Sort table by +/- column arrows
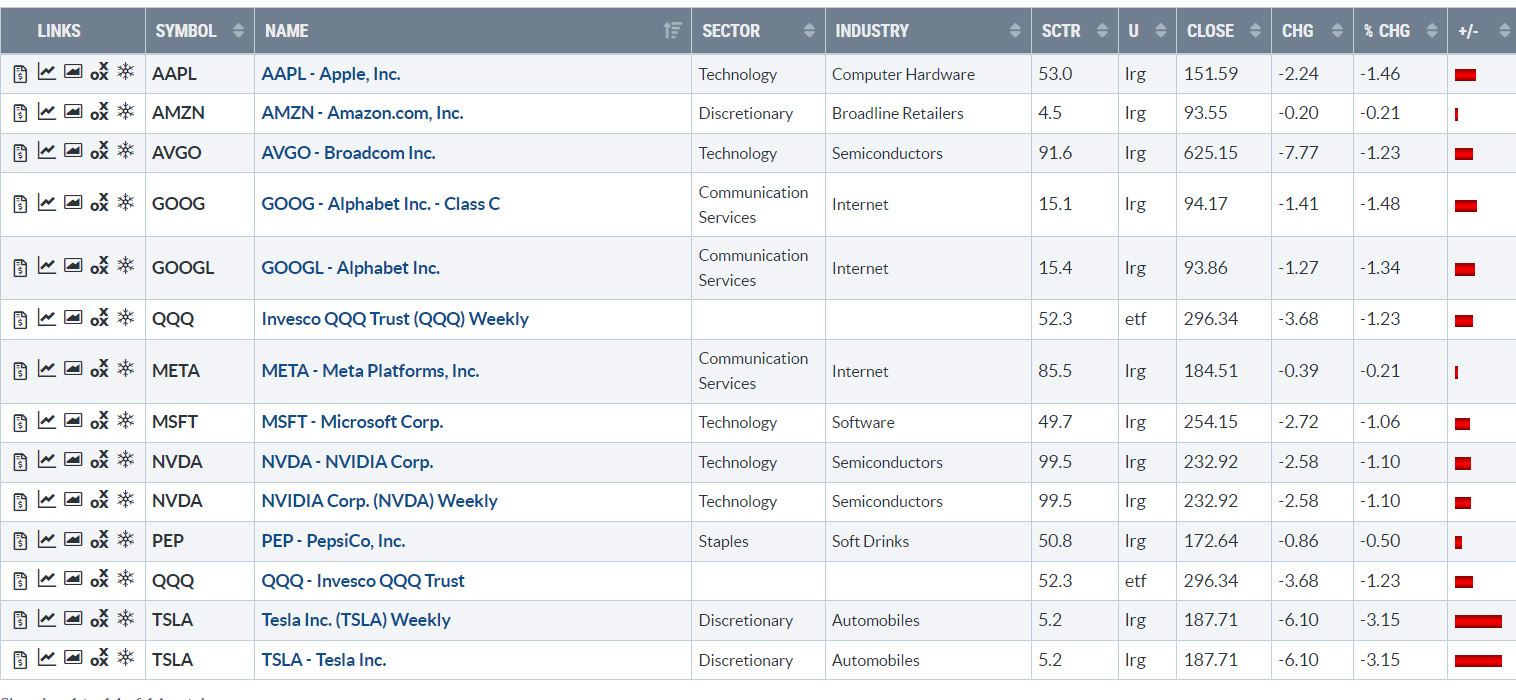Screen dimensions: 1516x700 click(1504, 31)
